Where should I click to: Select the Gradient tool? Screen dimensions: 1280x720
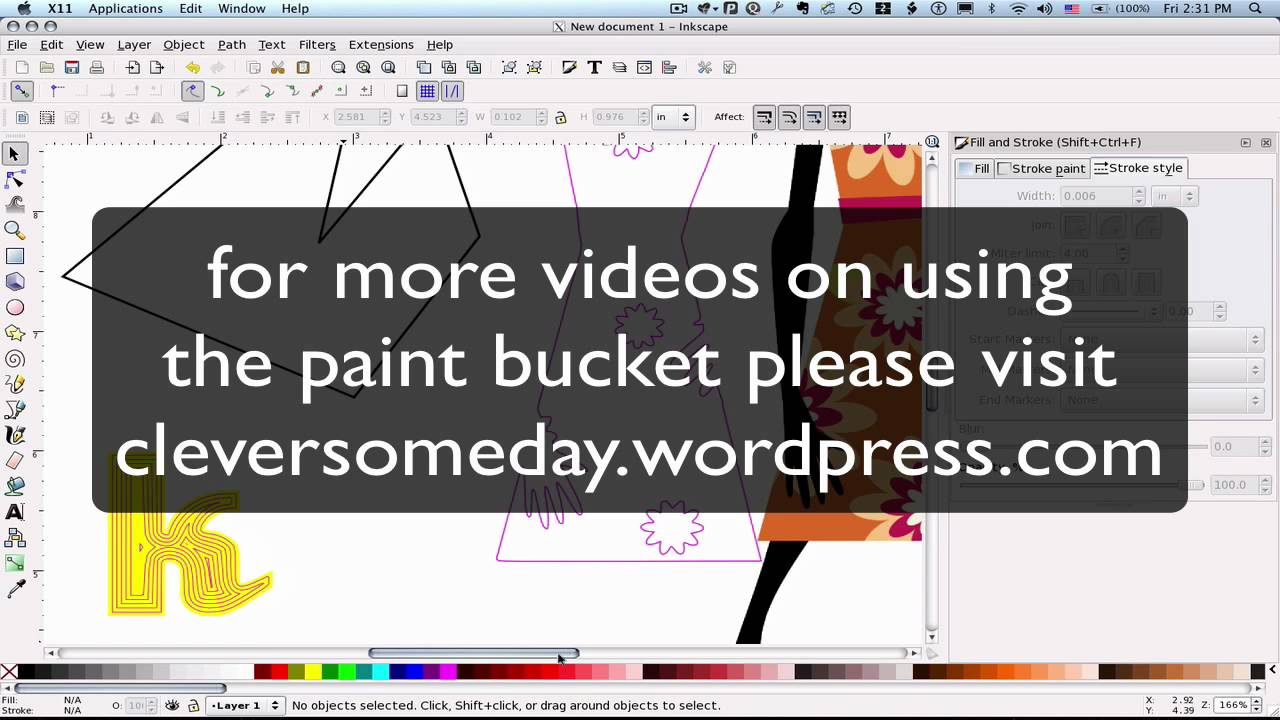[14, 564]
